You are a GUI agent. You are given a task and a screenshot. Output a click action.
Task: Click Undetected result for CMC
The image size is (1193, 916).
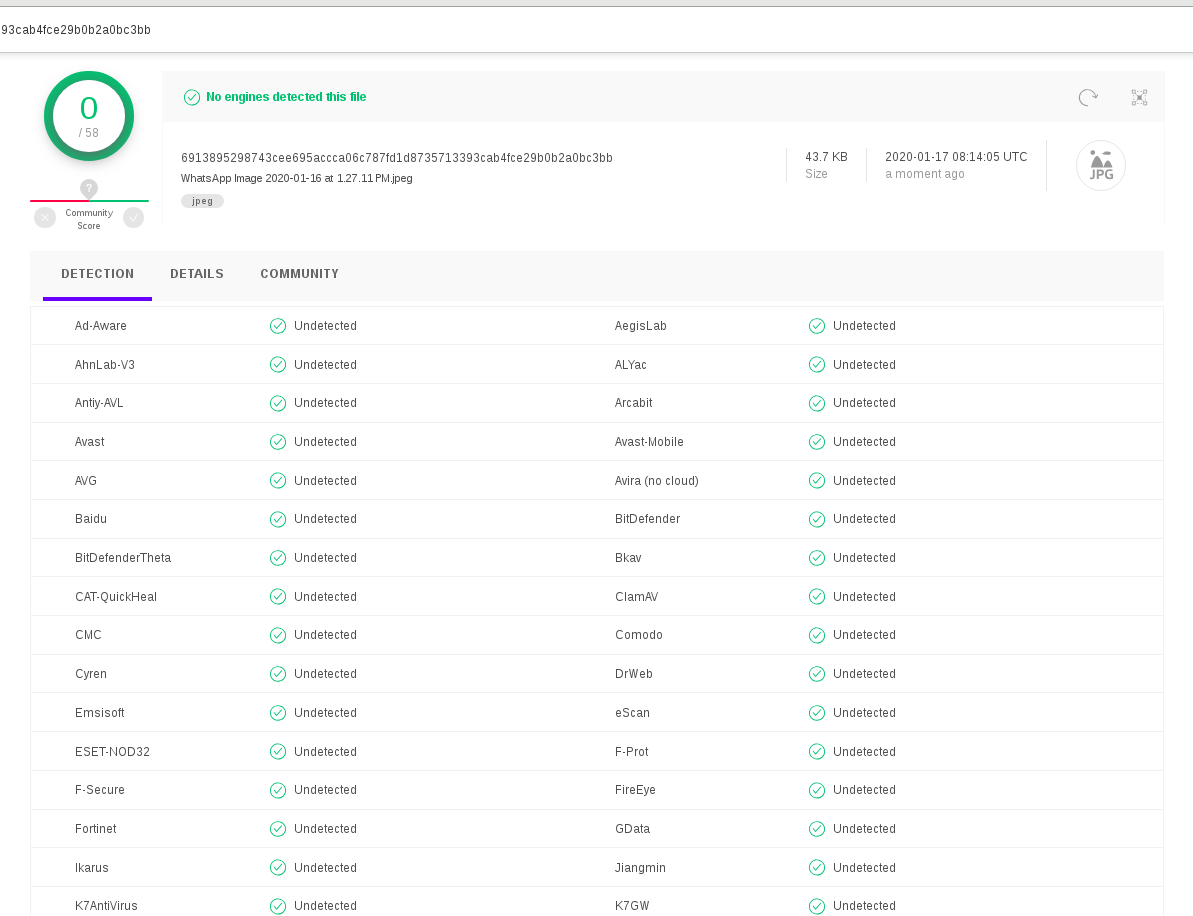point(326,635)
